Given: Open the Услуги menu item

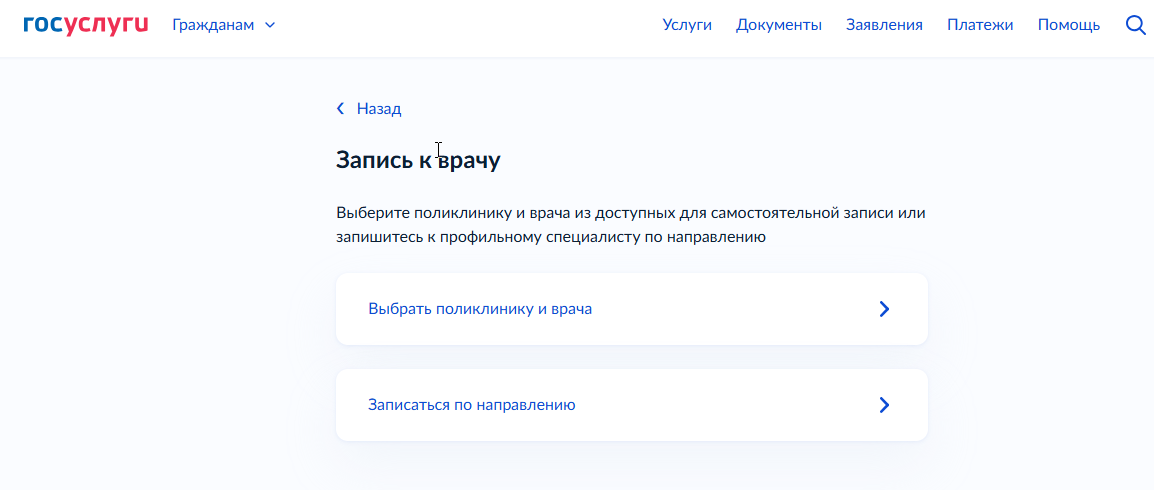Looking at the screenshot, I should (687, 25).
